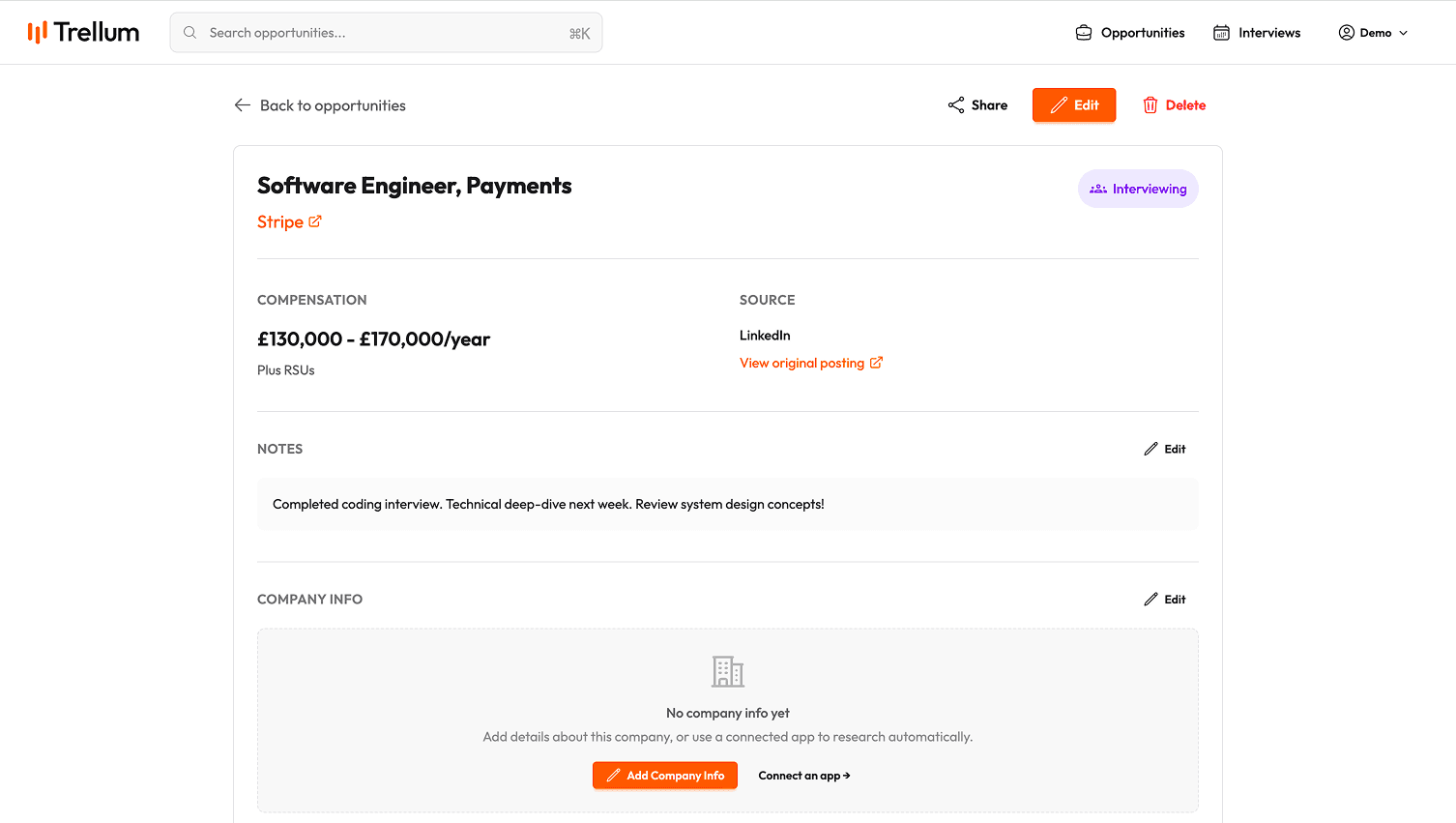Click the search magnifier icon

tap(190, 33)
